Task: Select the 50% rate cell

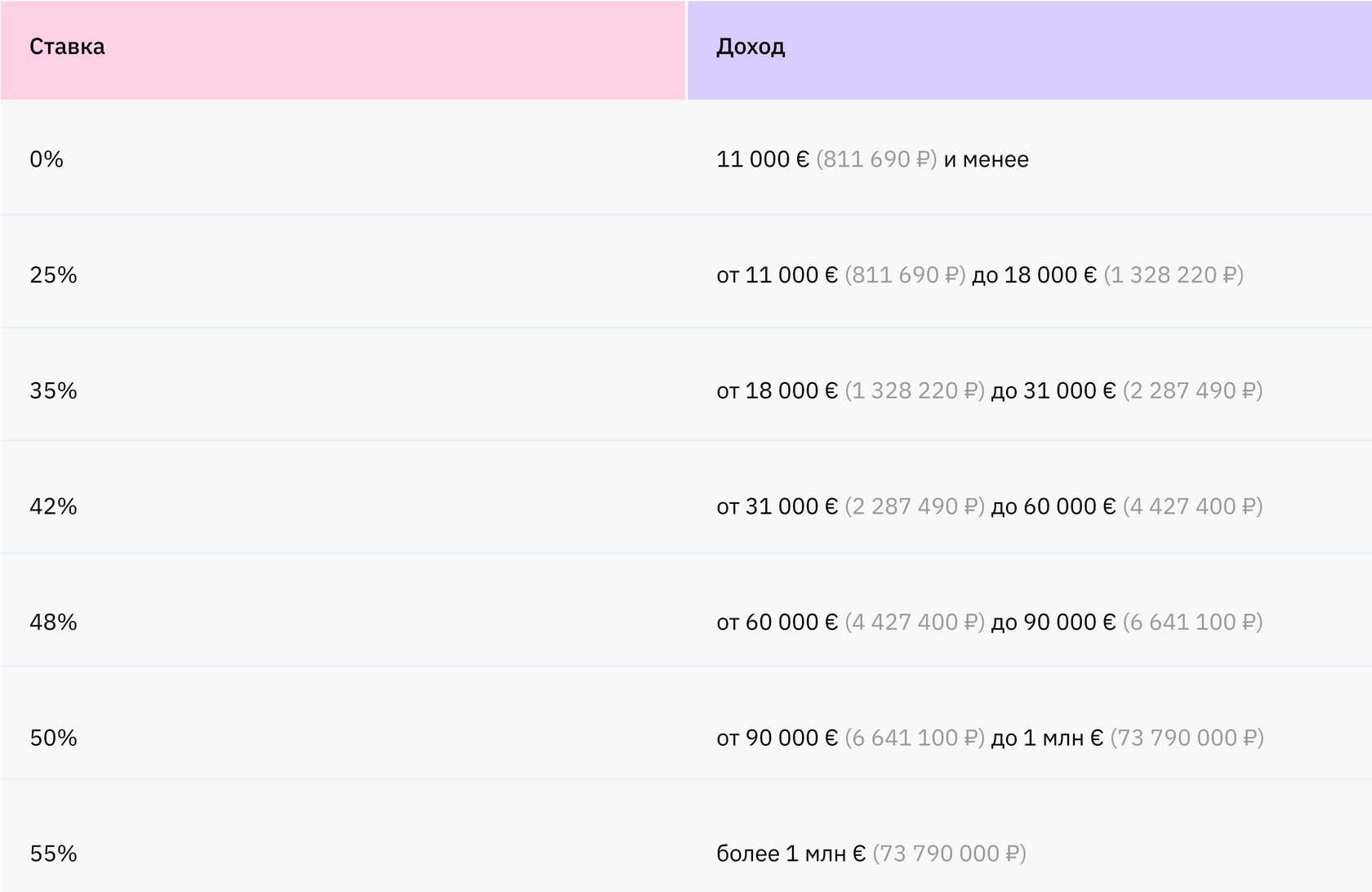Action: (53, 738)
